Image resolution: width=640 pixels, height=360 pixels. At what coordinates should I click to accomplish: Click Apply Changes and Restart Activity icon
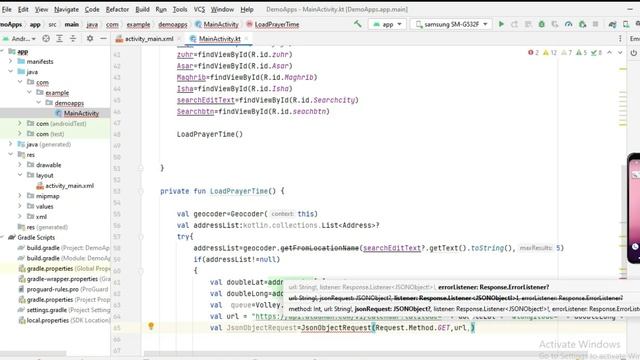pos(514,24)
